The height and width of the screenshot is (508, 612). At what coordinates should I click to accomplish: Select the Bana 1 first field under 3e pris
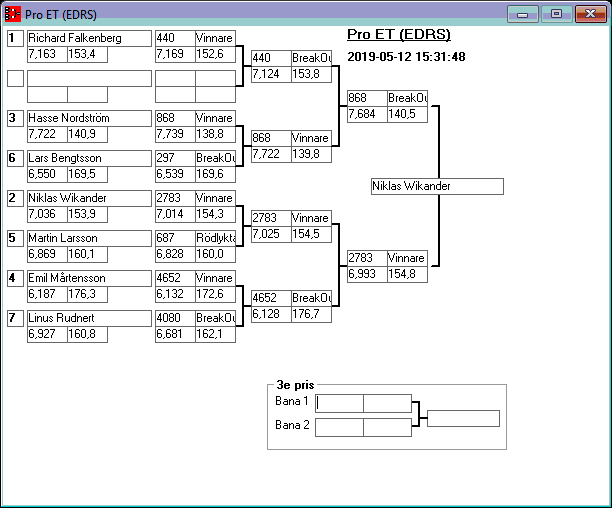click(339, 403)
